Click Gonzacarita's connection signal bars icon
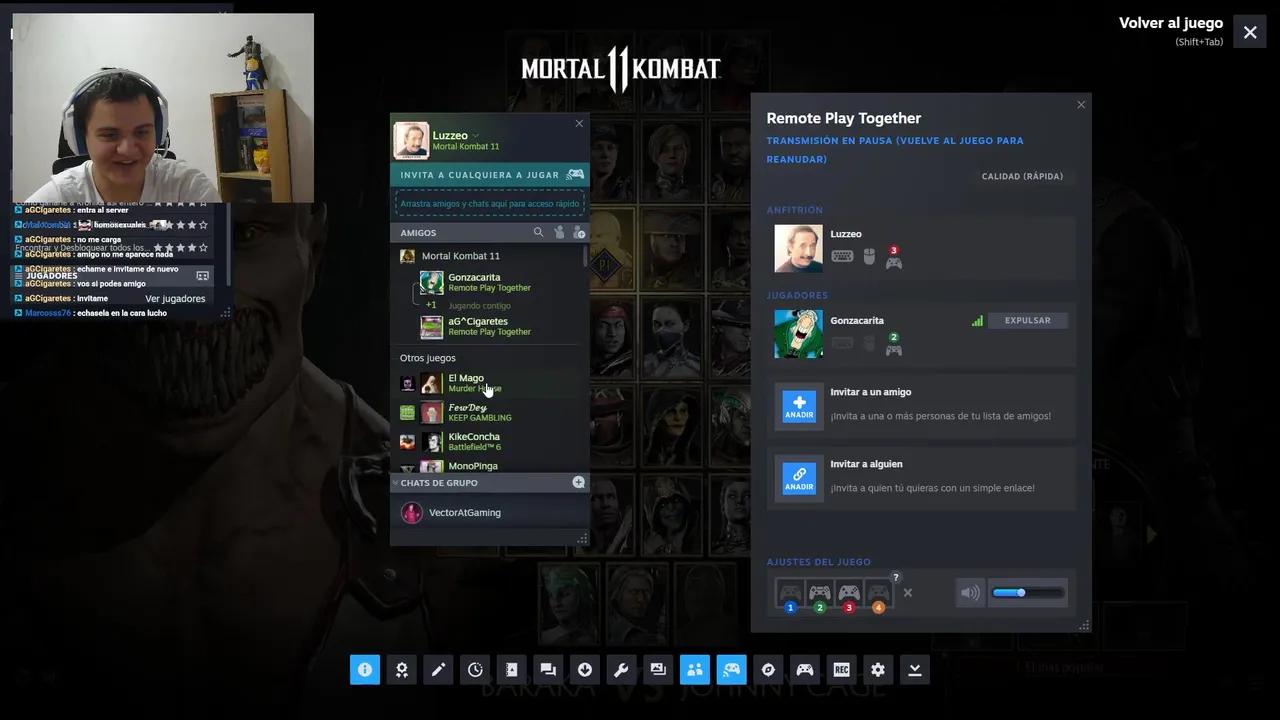 pyautogui.click(x=977, y=320)
